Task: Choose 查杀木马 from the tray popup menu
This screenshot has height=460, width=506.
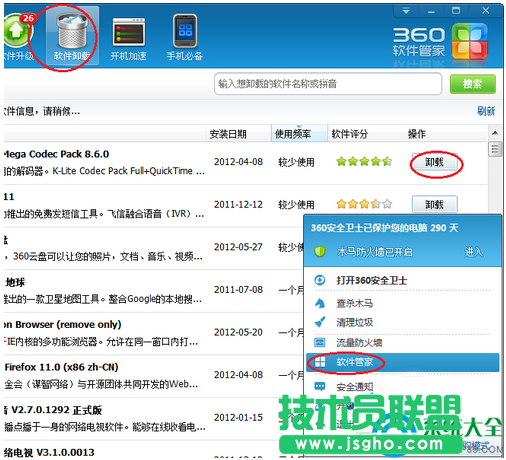Action: pos(354,303)
